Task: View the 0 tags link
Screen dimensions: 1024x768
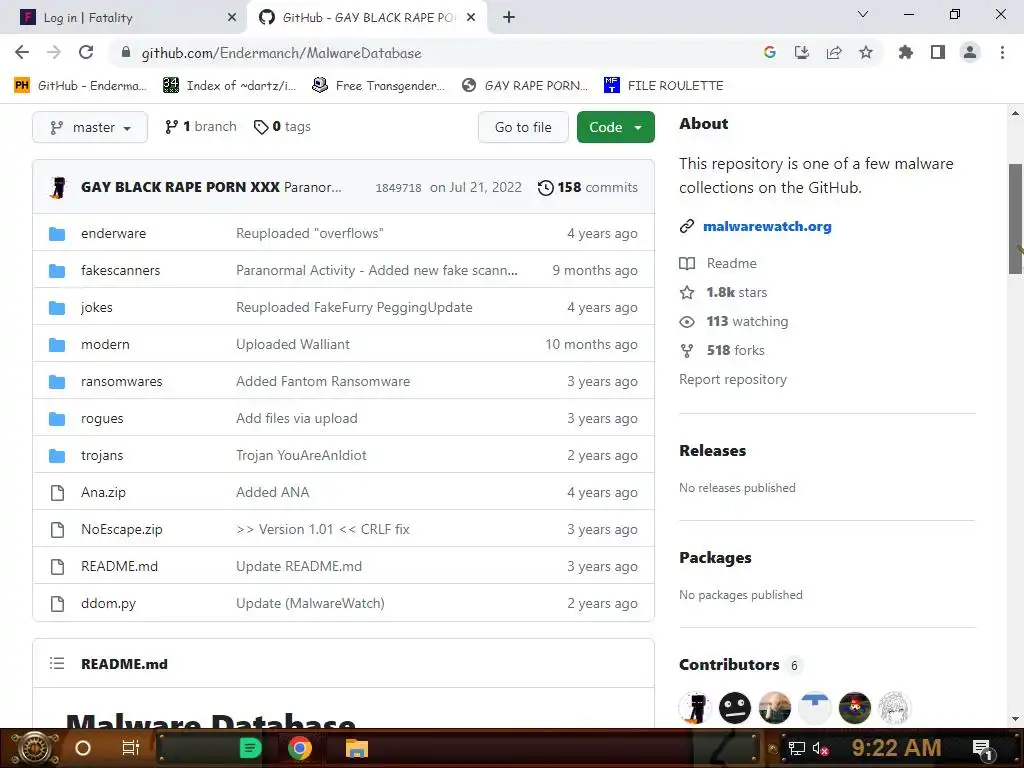Action: pos(282,127)
